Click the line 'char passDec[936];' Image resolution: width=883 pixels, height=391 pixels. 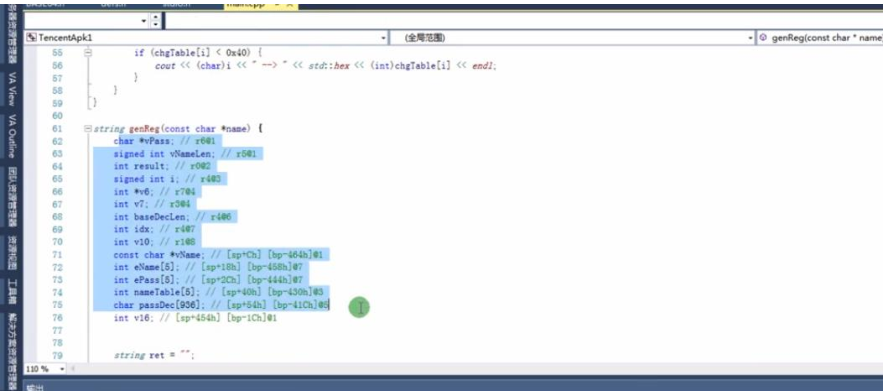point(221,305)
